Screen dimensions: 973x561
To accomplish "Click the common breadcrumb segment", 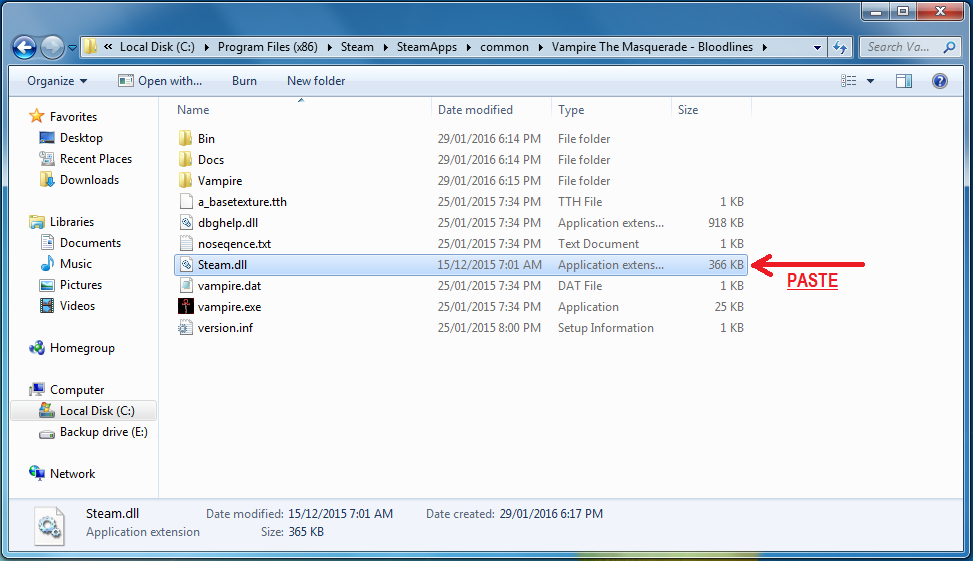I will [504, 47].
